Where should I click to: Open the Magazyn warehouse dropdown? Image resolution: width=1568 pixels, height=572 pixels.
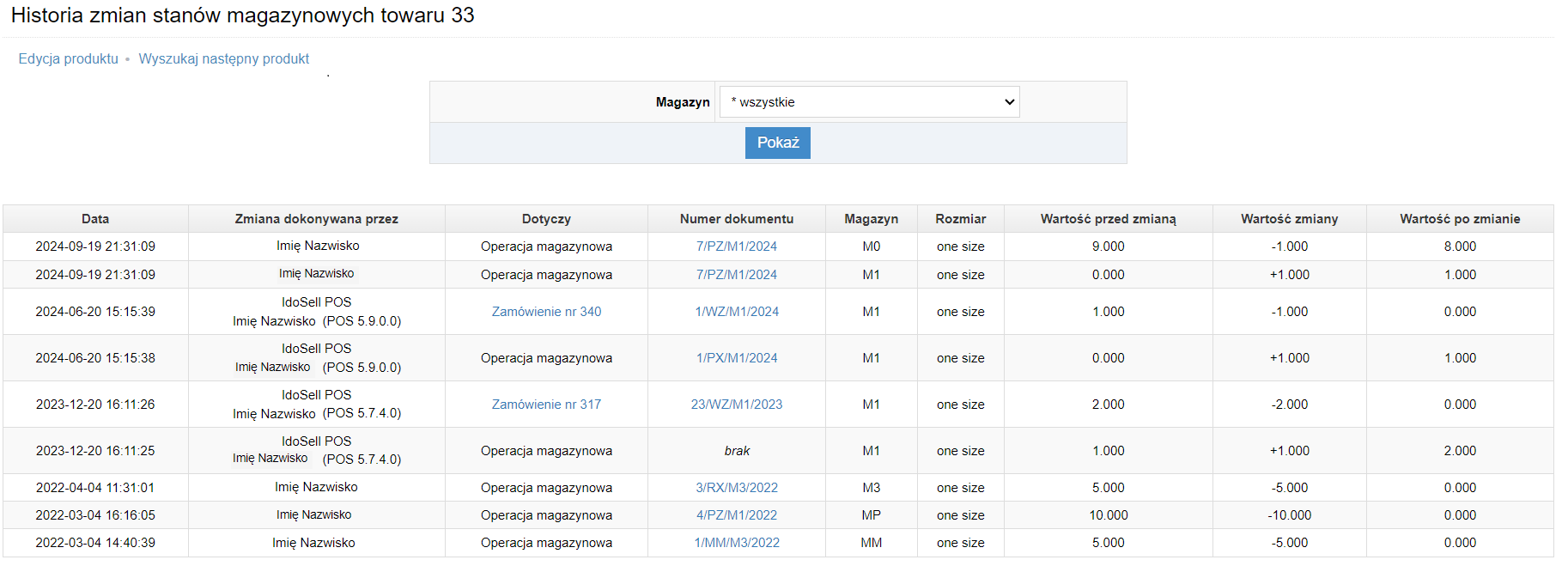click(869, 102)
